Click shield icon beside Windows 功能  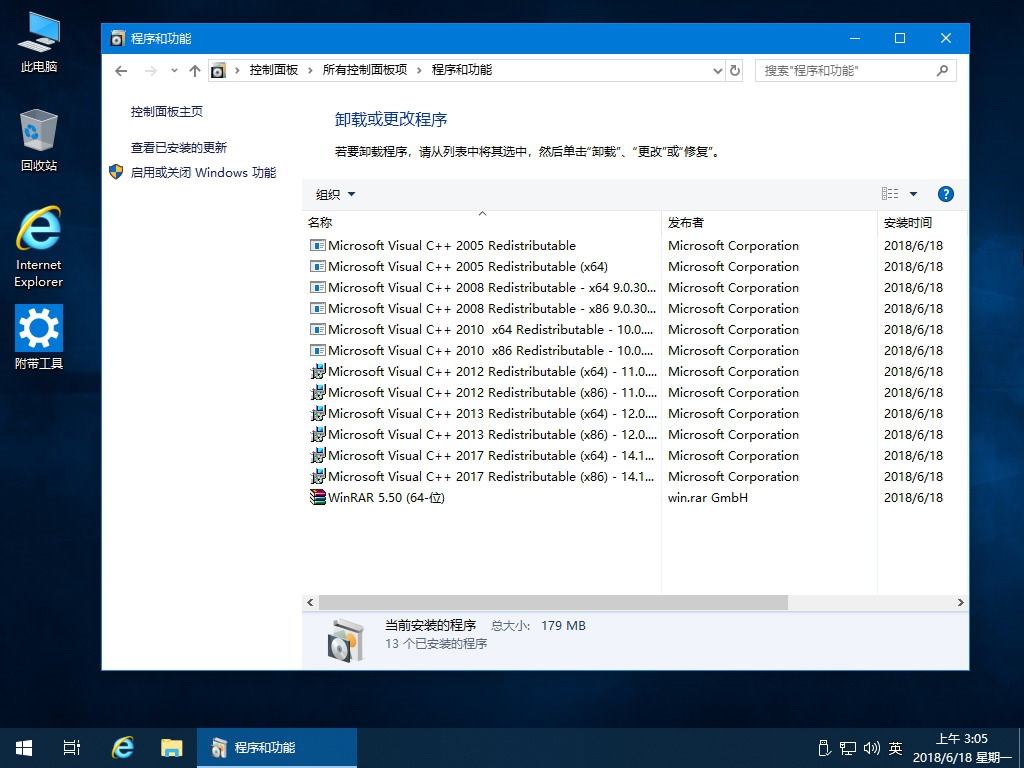coord(116,172)
